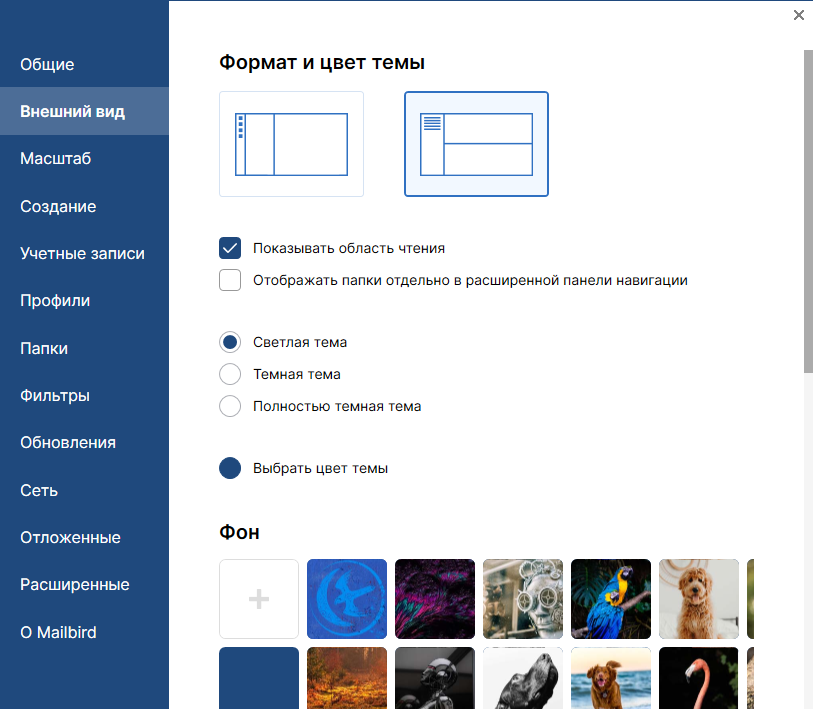Select the Светлая тема option
813x709 pixels.
pos(230,341)
